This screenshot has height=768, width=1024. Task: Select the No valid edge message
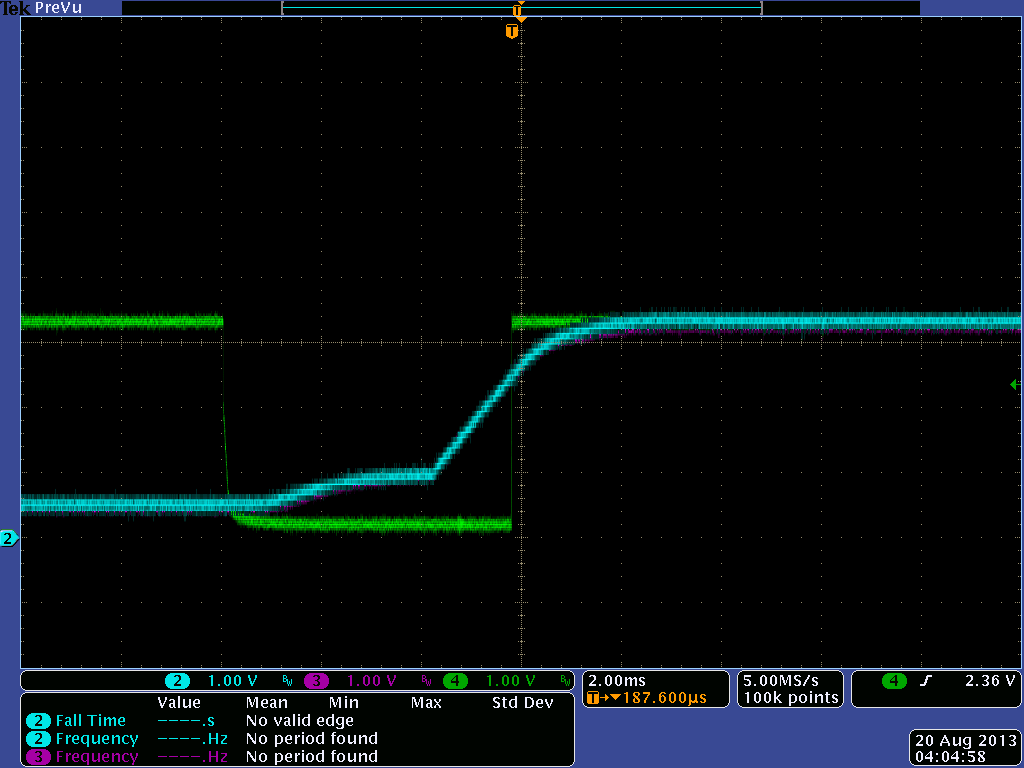click(x=300, y=721)
